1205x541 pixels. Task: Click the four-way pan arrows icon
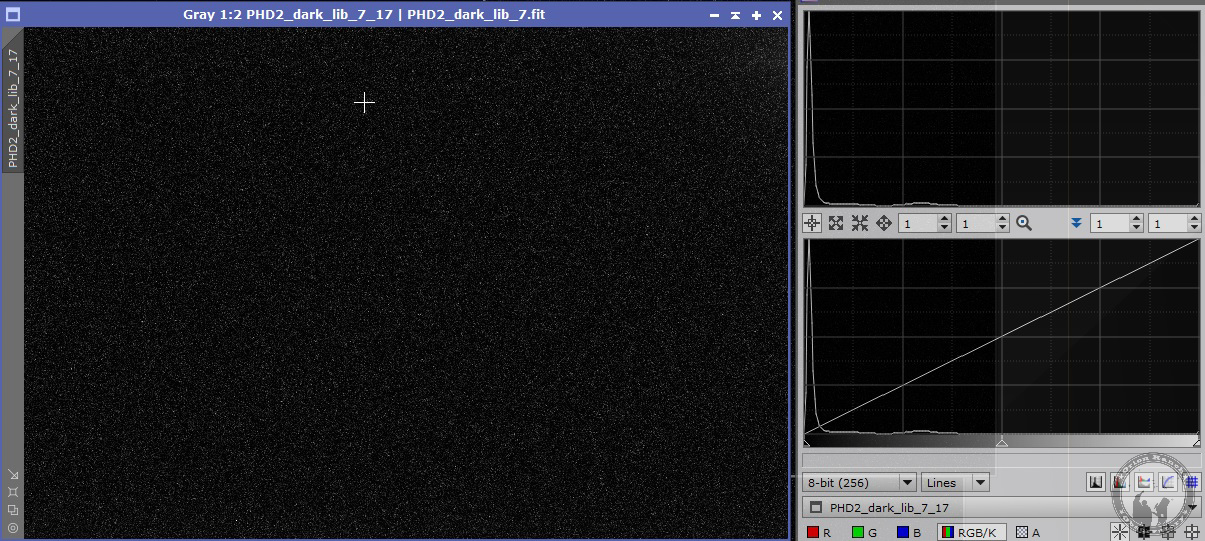(x=884, y=224)
